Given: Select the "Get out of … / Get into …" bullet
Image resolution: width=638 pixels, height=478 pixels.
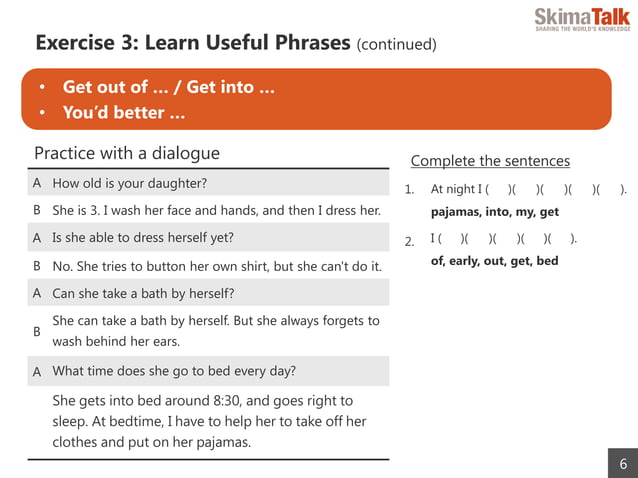Looking at the screenshot, I should [x=169, y=87].
